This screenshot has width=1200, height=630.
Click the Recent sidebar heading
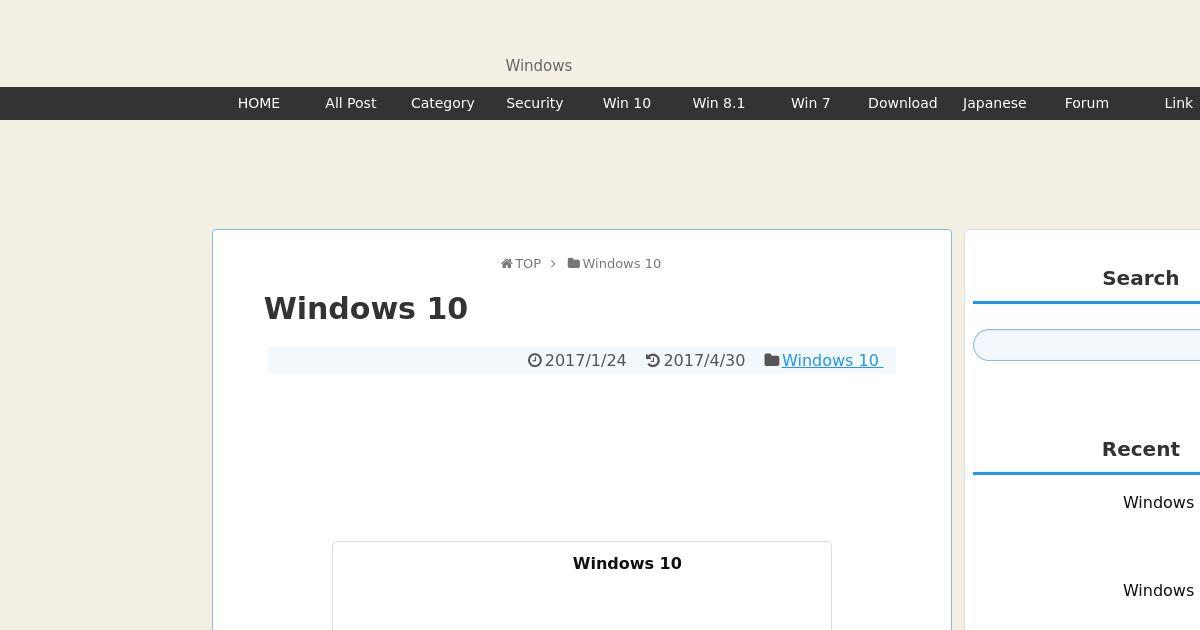[1140, 449]
